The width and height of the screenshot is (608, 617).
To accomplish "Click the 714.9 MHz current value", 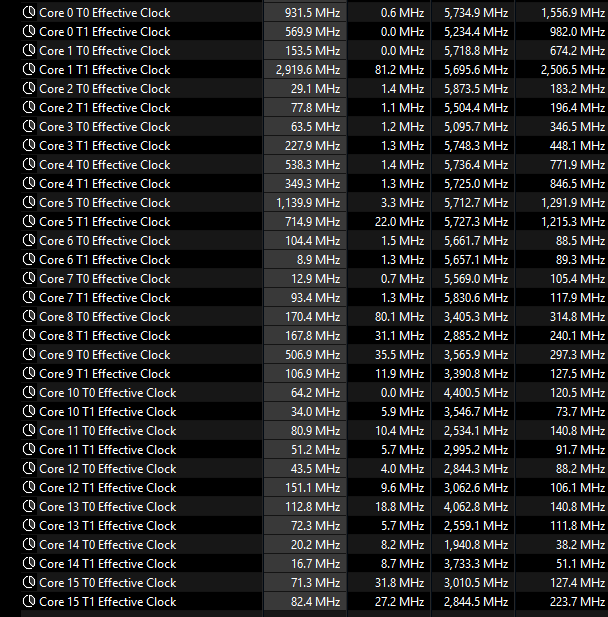I will 312,222.
